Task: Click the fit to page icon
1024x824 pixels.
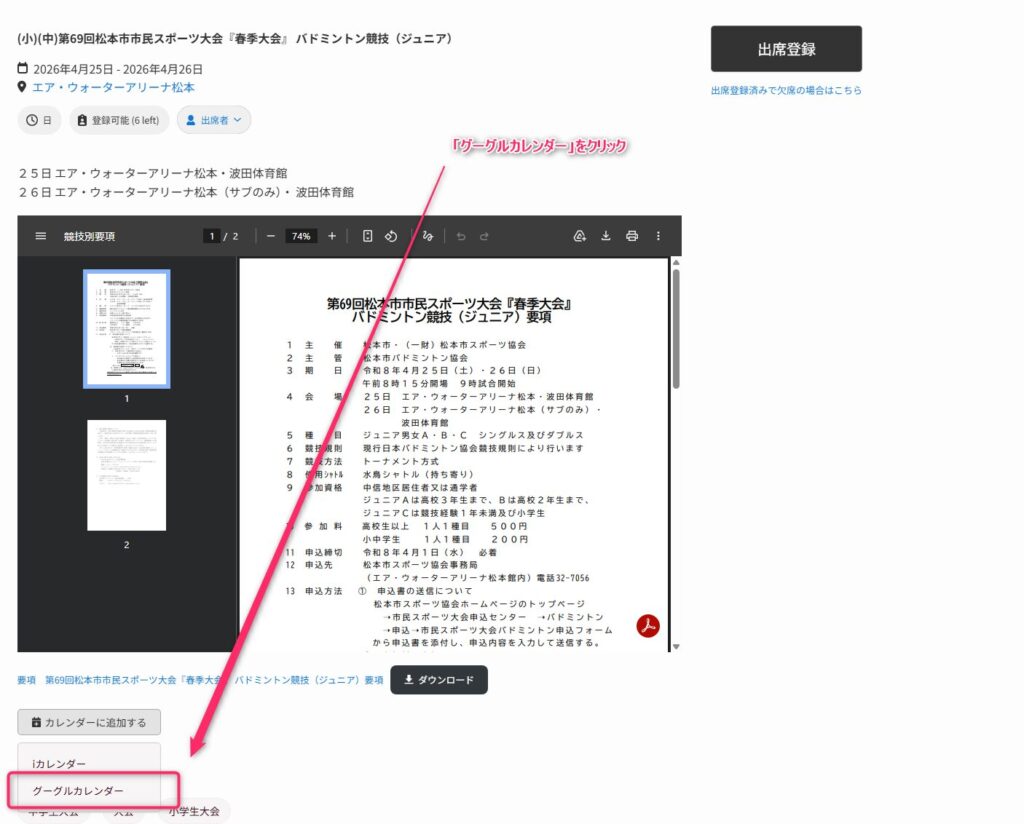Action: tap(367, 236)
